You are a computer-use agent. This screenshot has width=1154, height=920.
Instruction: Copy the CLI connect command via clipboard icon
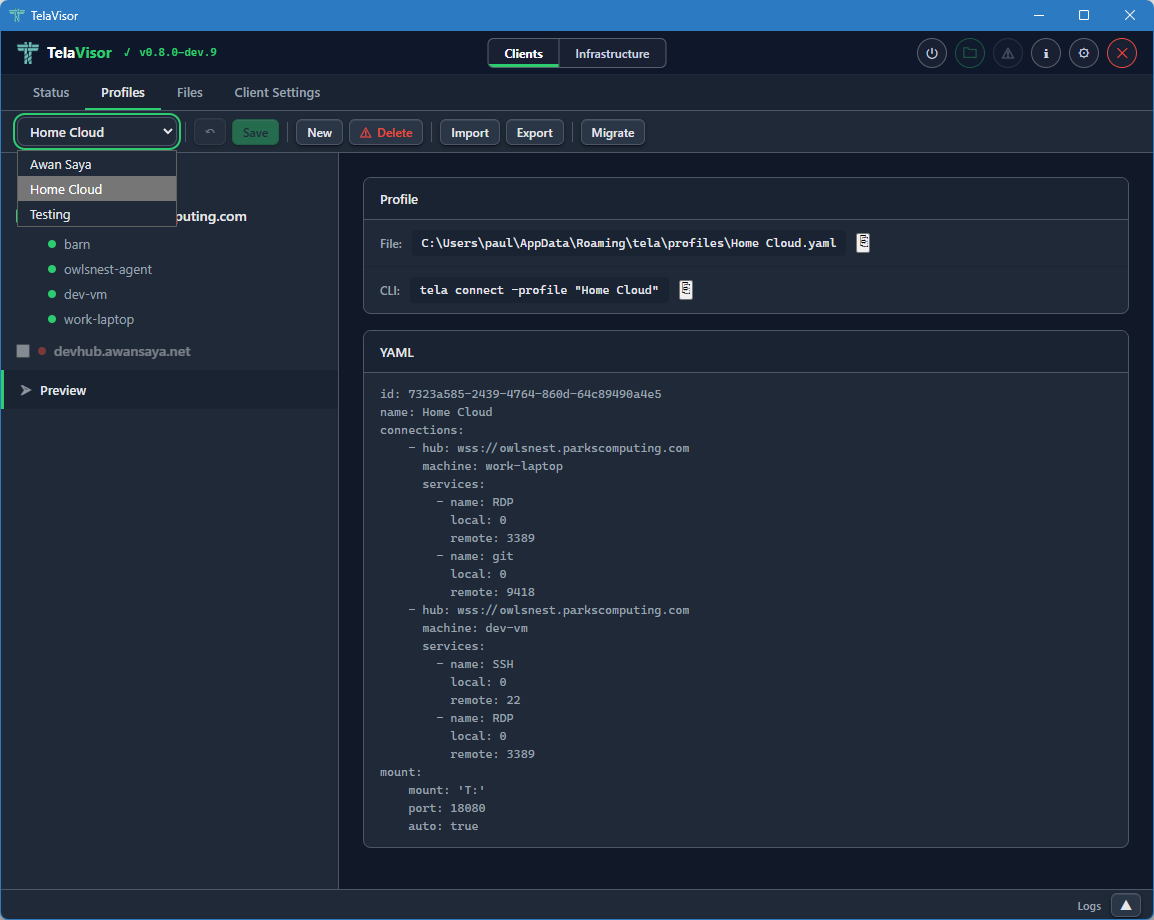click(x=685, y=290)
